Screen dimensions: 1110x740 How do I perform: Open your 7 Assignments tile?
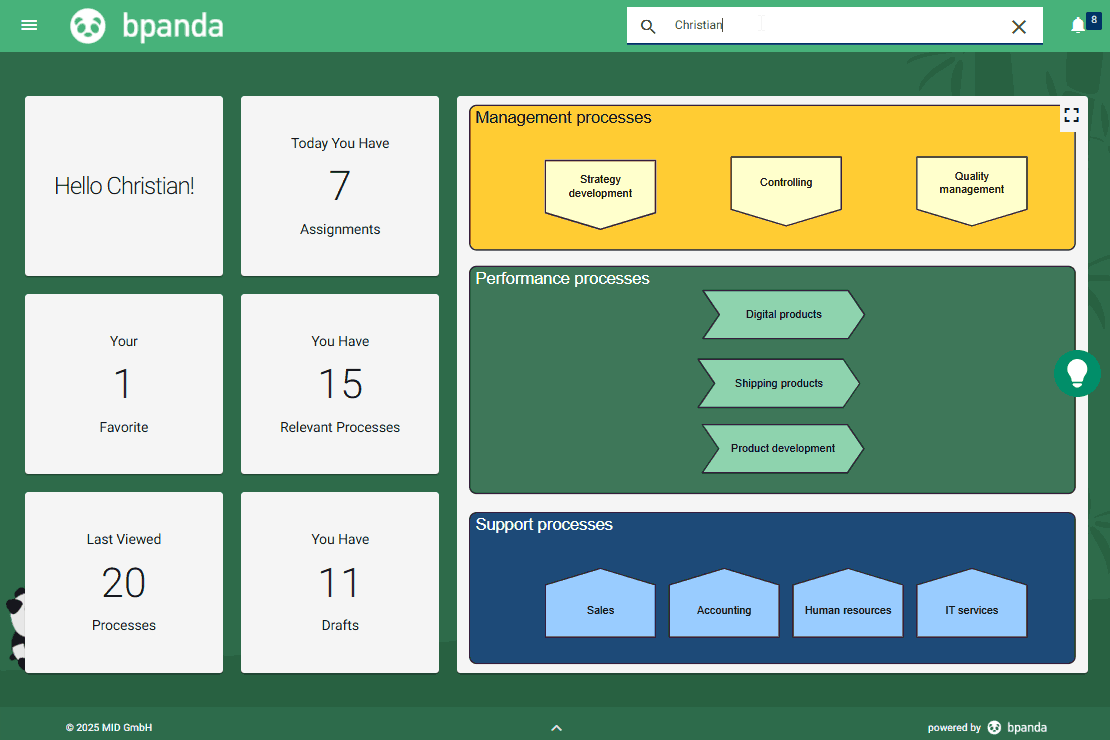click(340, 185)
